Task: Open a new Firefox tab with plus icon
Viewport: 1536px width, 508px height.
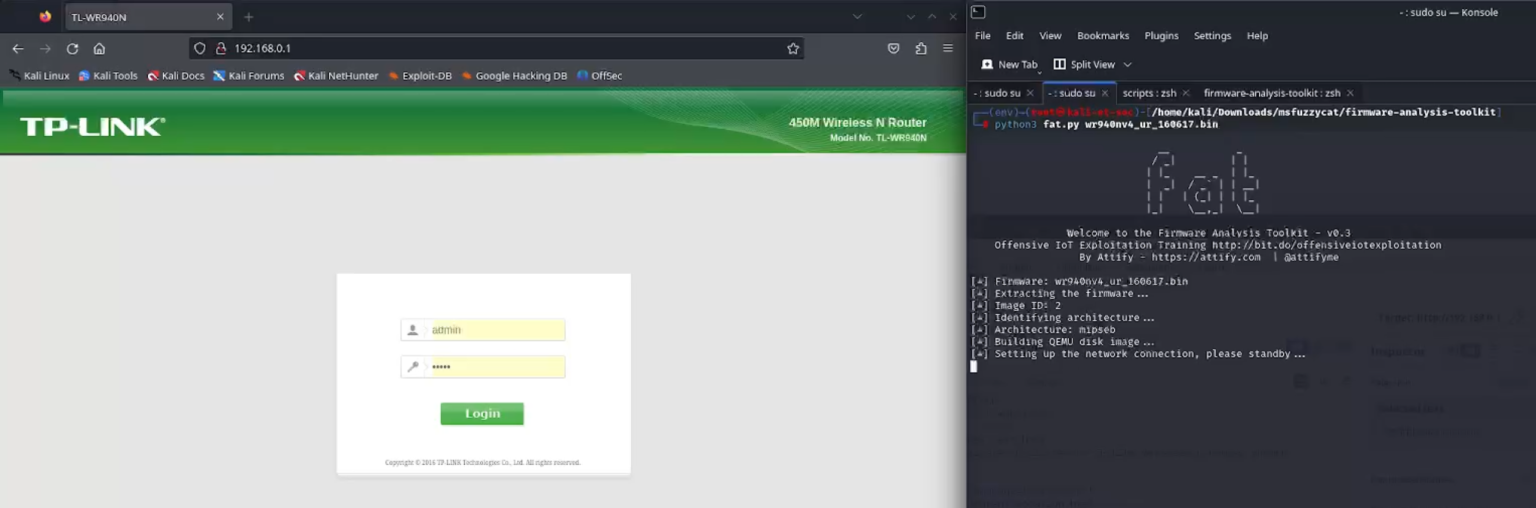Action: click(x=249, y=17)
